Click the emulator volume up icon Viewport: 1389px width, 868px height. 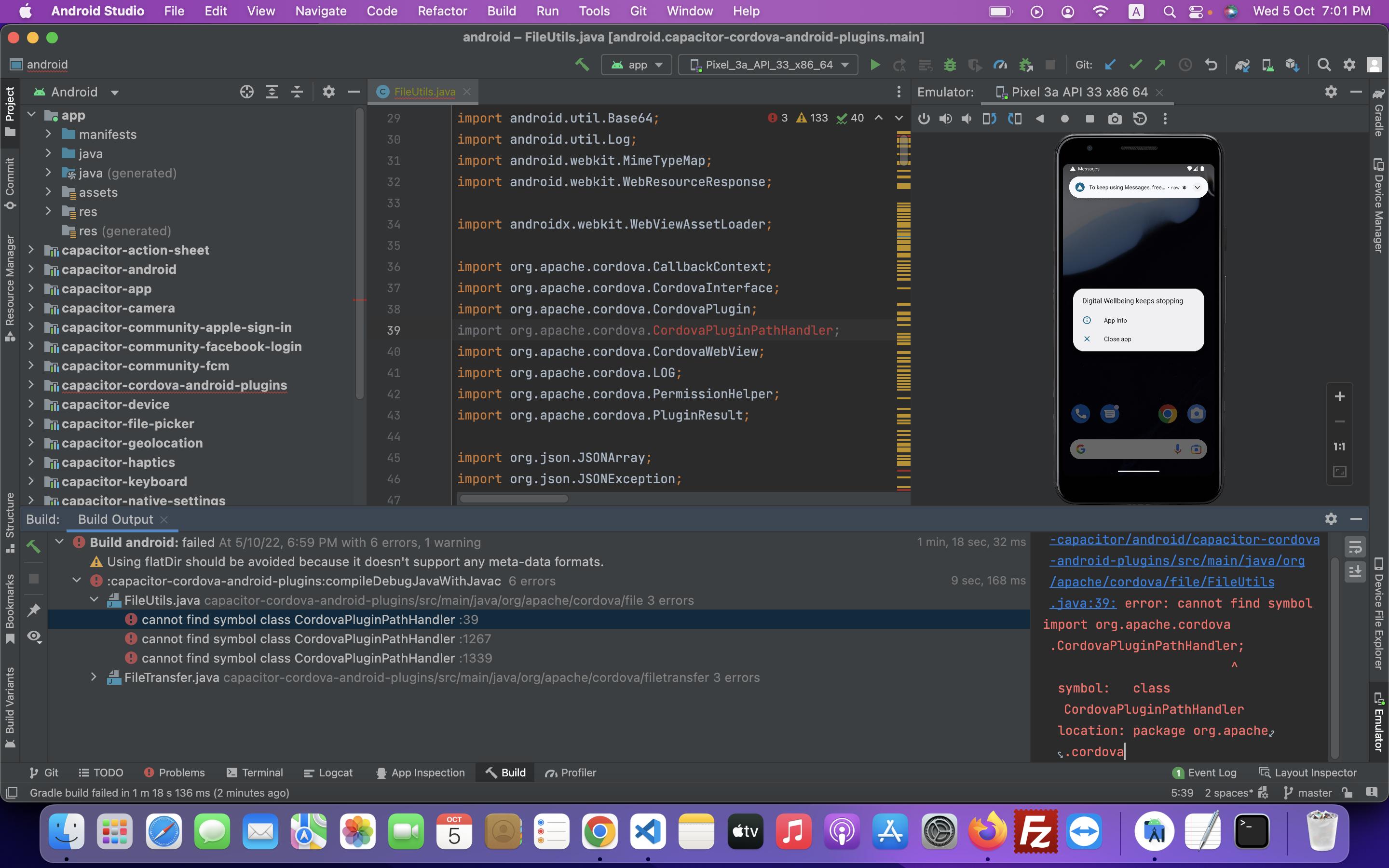945,119
